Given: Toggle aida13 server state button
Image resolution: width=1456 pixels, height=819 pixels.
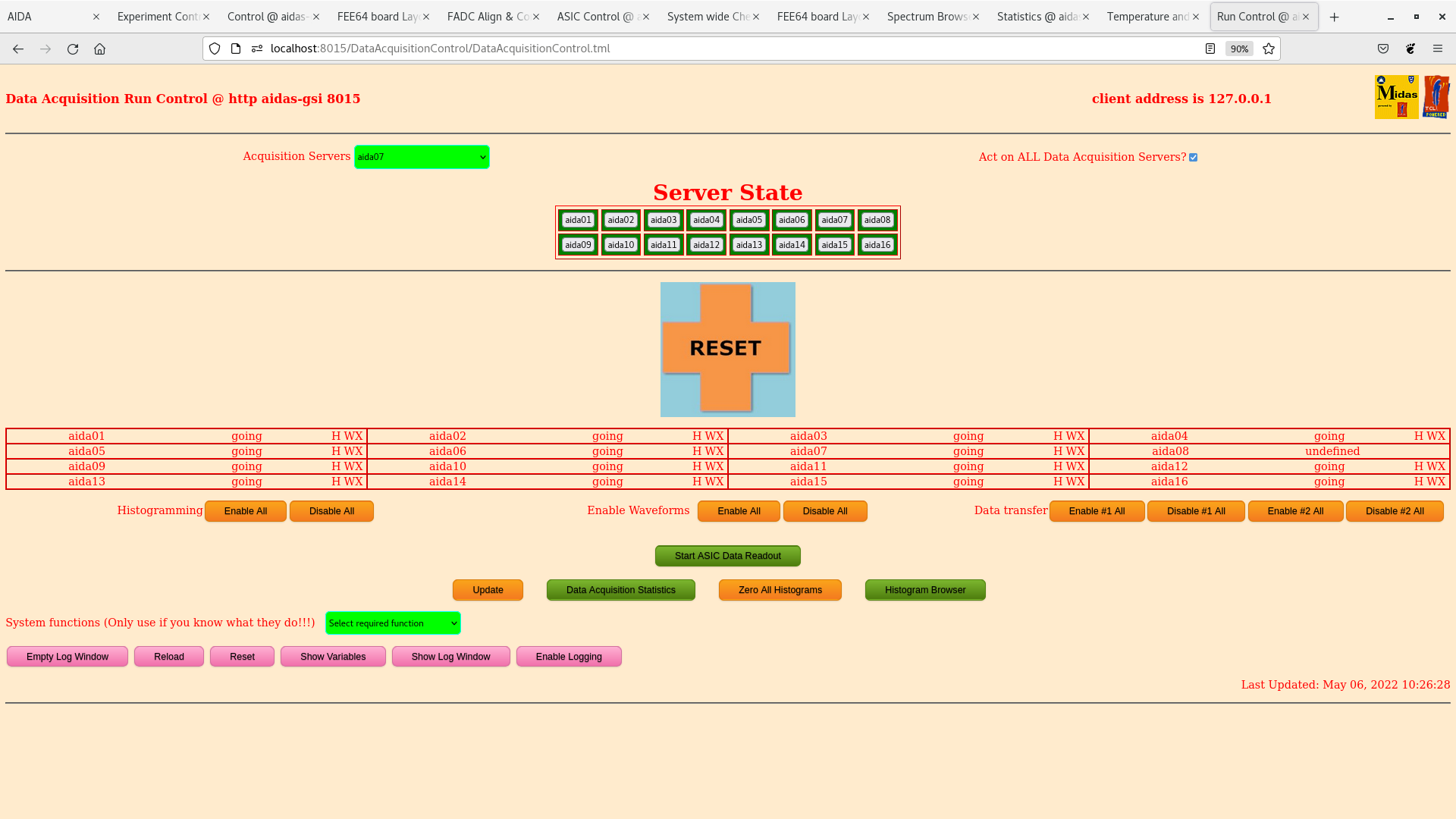Looking at the screenshot, I should click(x=748, y=245).
